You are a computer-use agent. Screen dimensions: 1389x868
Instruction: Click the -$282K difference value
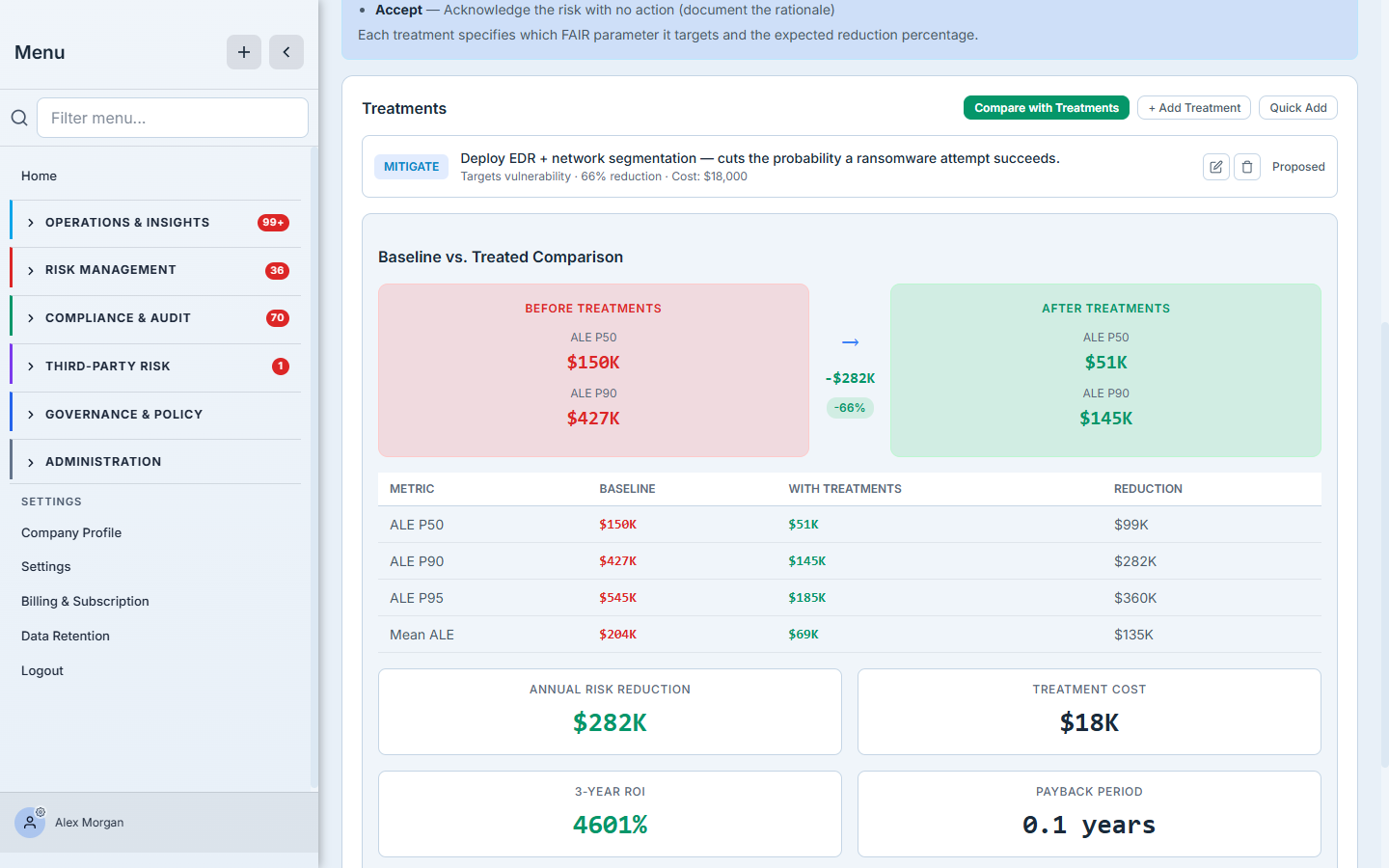(x=850, y=378)
